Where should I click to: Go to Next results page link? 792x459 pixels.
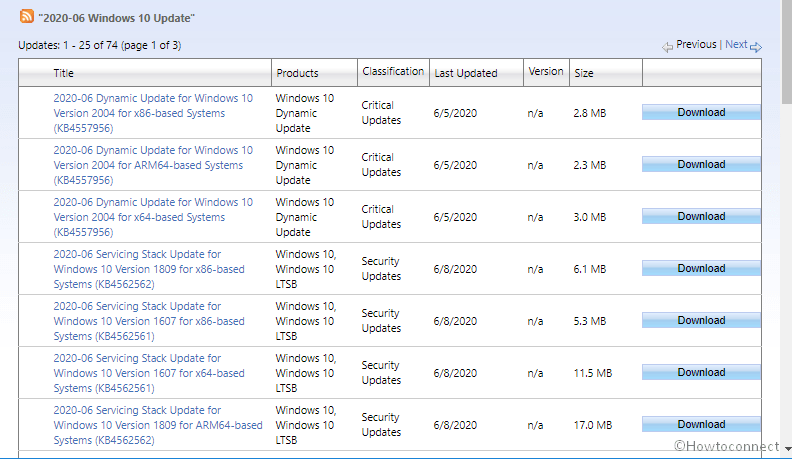pos(736,44)
